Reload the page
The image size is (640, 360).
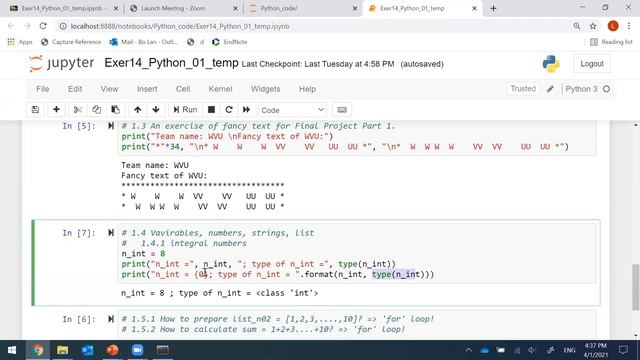43,26
